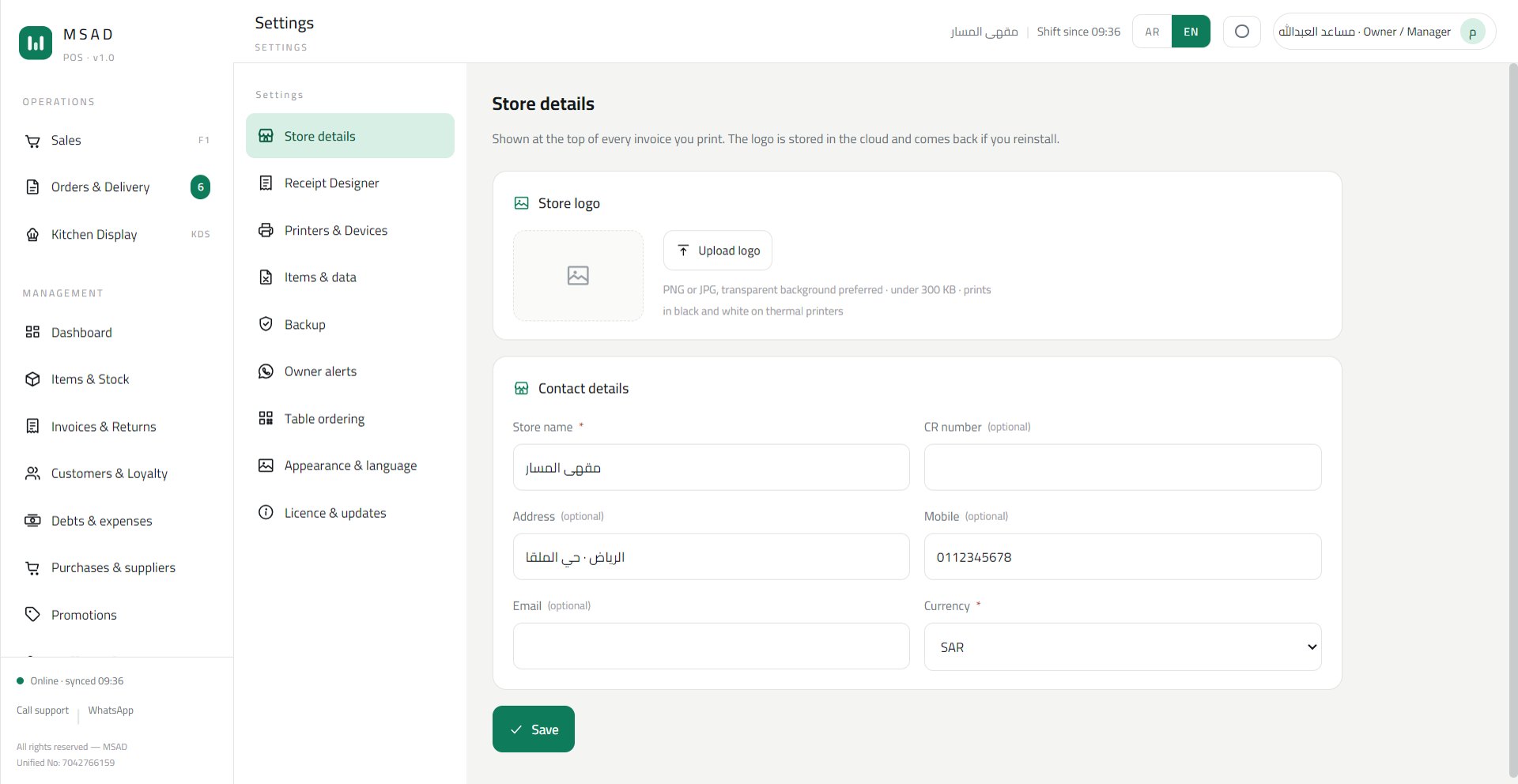Click the Store name input field

click(712, 467)
